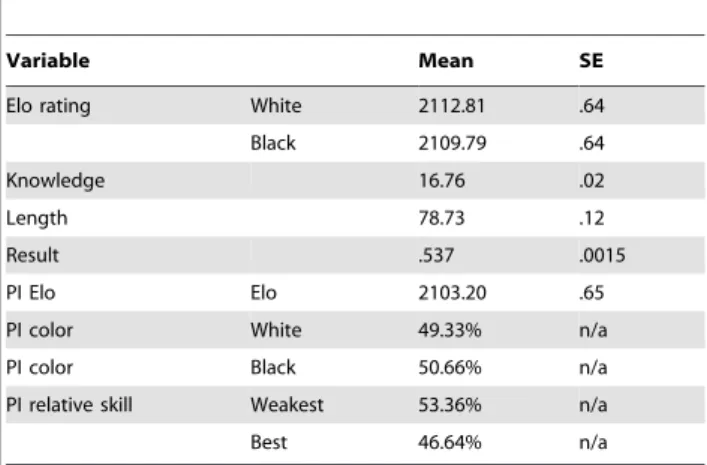Screen dimensions: 707x465
Task: Click the Length mean value 78.73
Action: pyautogui.click(x=441, y=218)
